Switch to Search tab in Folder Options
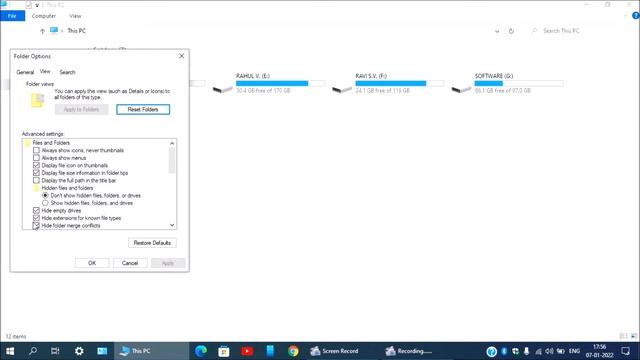Screen dimensions: 640x360 tap(67, 72)
